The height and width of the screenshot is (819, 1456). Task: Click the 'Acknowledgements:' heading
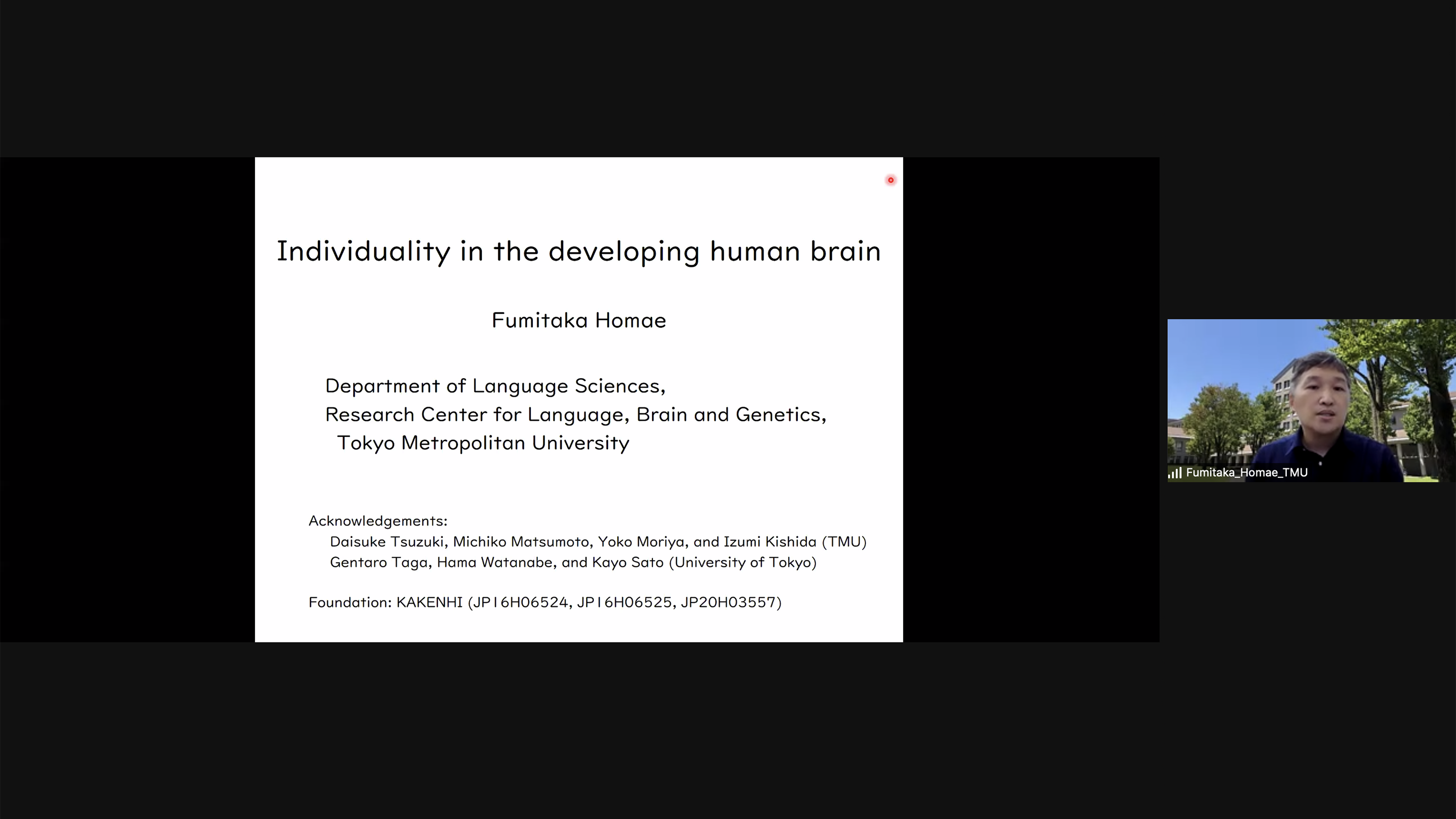(377, 521)
